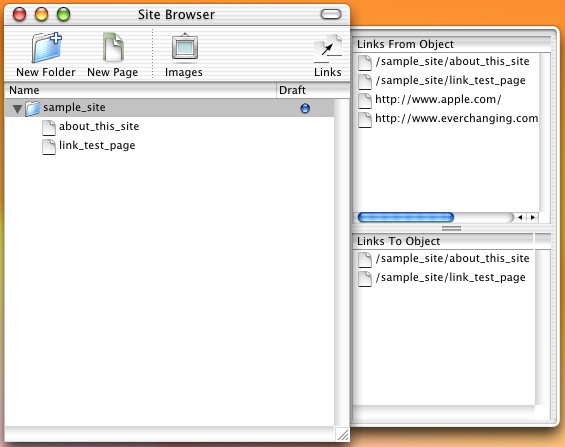Click the scrollbar left arrow in Links From
The height and width of the screenshot is (447, 565).
click(x=520, y=217)
